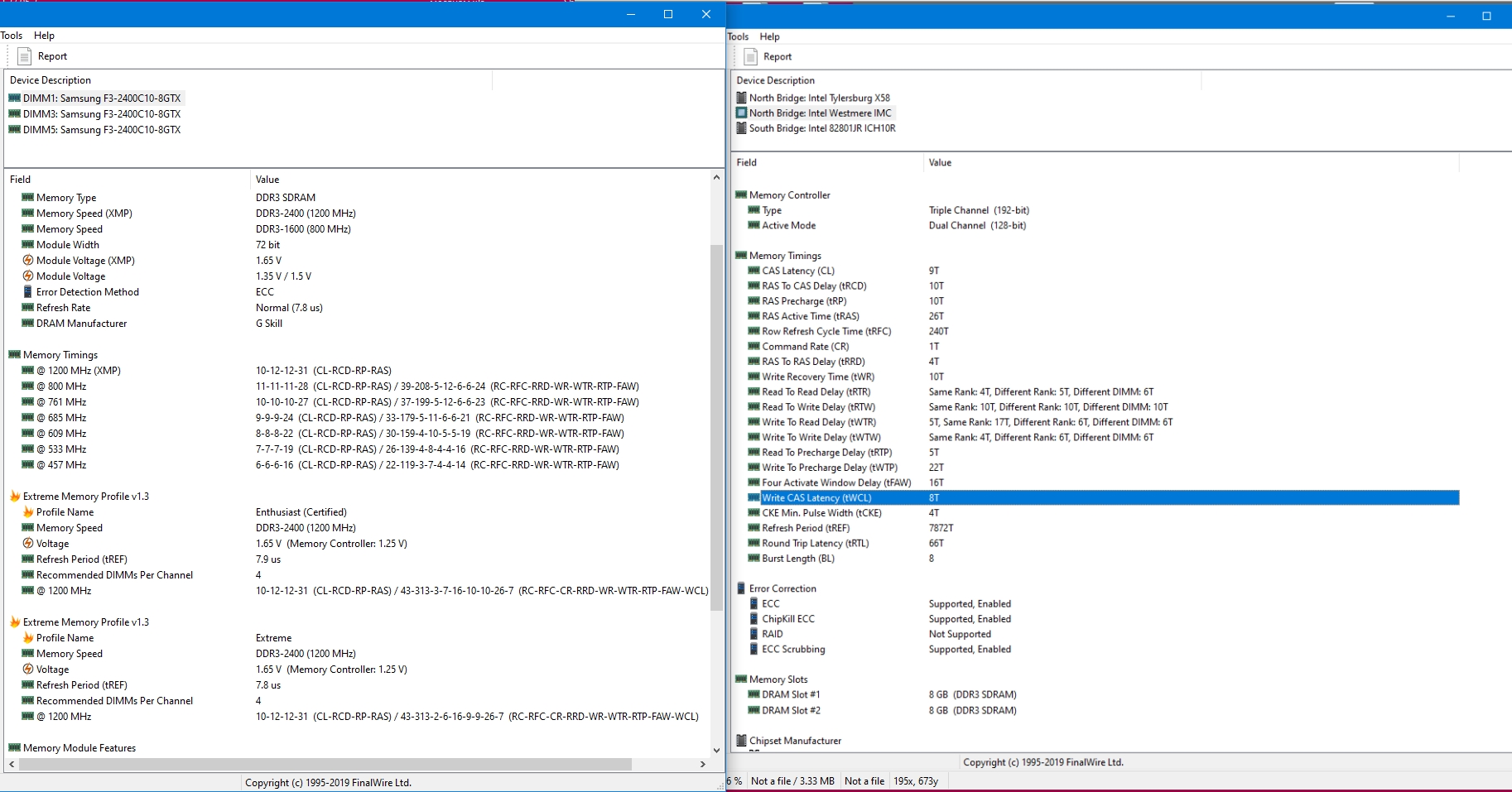Click Memory Timings group icon in left window
1512x792 pixels.
[x=14, y=354]
